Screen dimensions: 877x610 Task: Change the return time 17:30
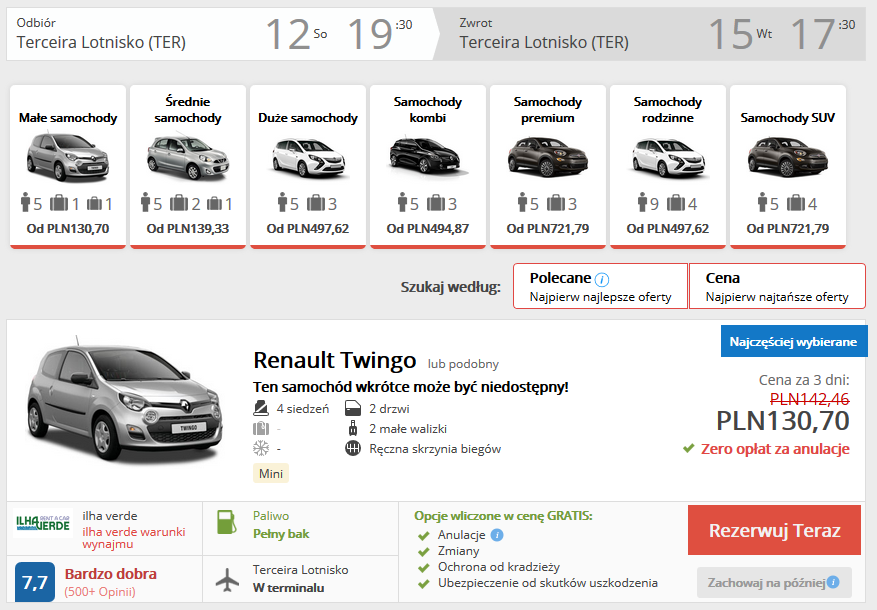point(823,34)
